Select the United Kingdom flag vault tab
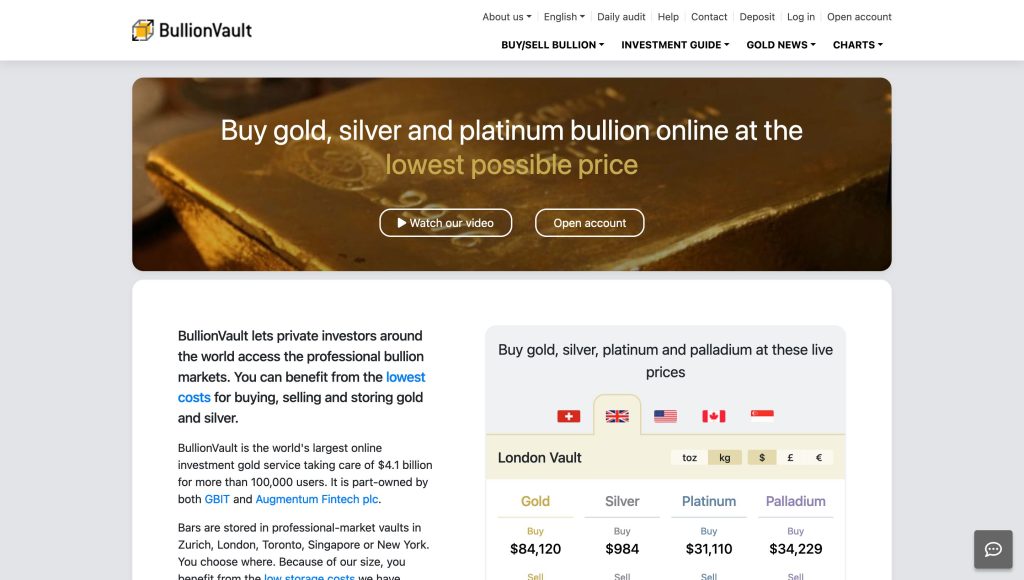The height and width of the screenshot is (580, 1024). [x=617, y=416]
